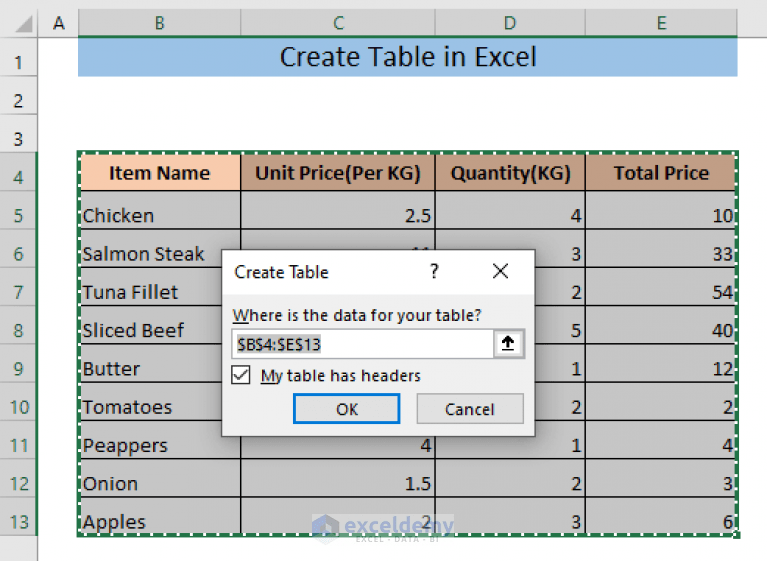Click the 'Create Table in Excel' title cell
The width and height of the screenshot is (767, 561).
point(407,57)
